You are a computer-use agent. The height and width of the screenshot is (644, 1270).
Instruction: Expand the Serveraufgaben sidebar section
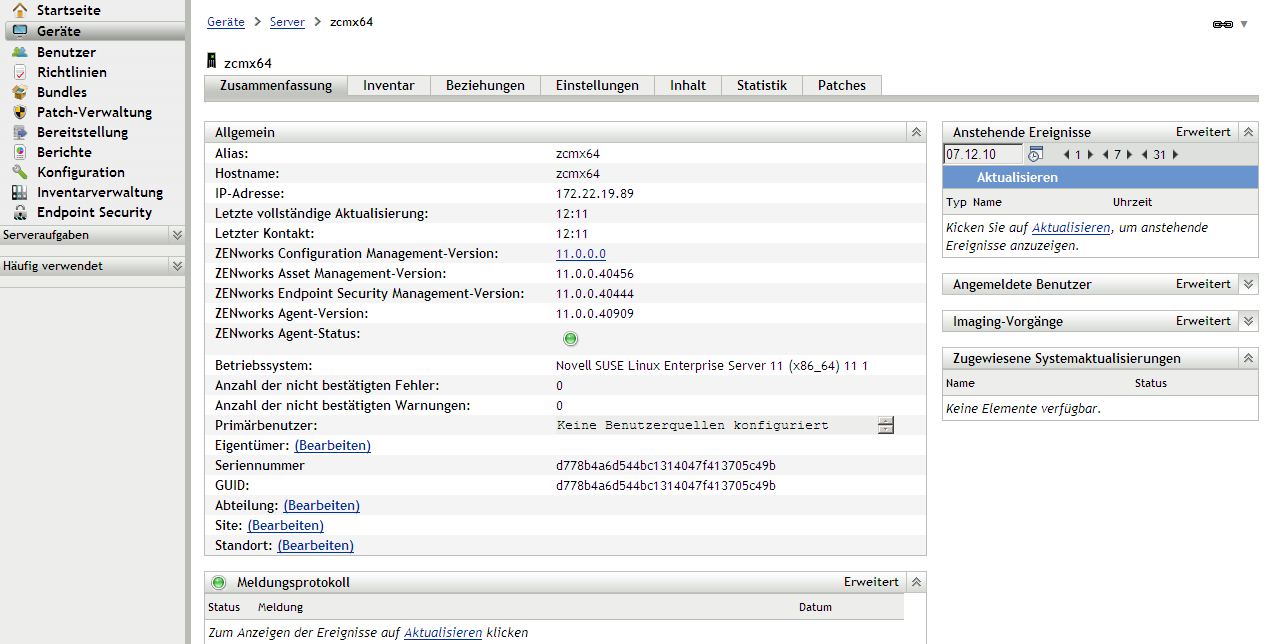pyautogui.click(x=177, y=235)
